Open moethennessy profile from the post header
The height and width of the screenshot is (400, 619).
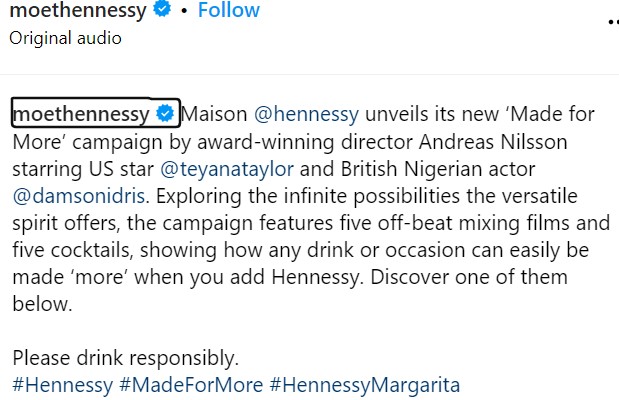pyautogui.click(x=75, y=11)
